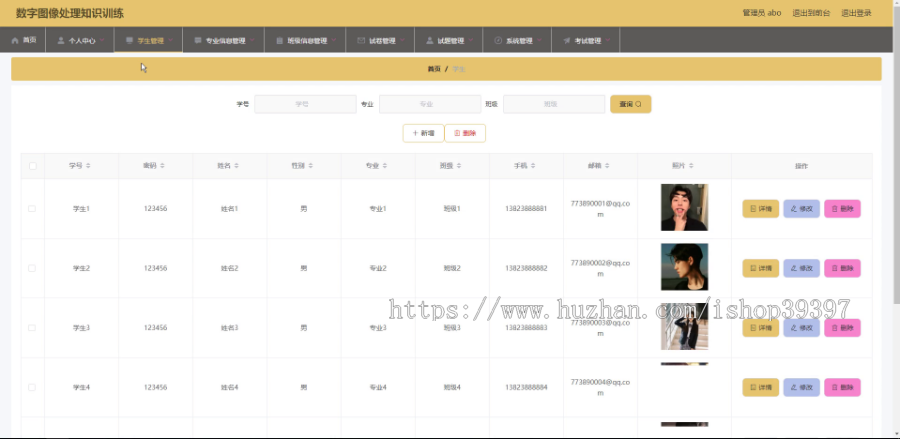Click the compass icon for 系统管理
Image resolution: width=900 pixels, height=439 pixels.
coord(498,41)
